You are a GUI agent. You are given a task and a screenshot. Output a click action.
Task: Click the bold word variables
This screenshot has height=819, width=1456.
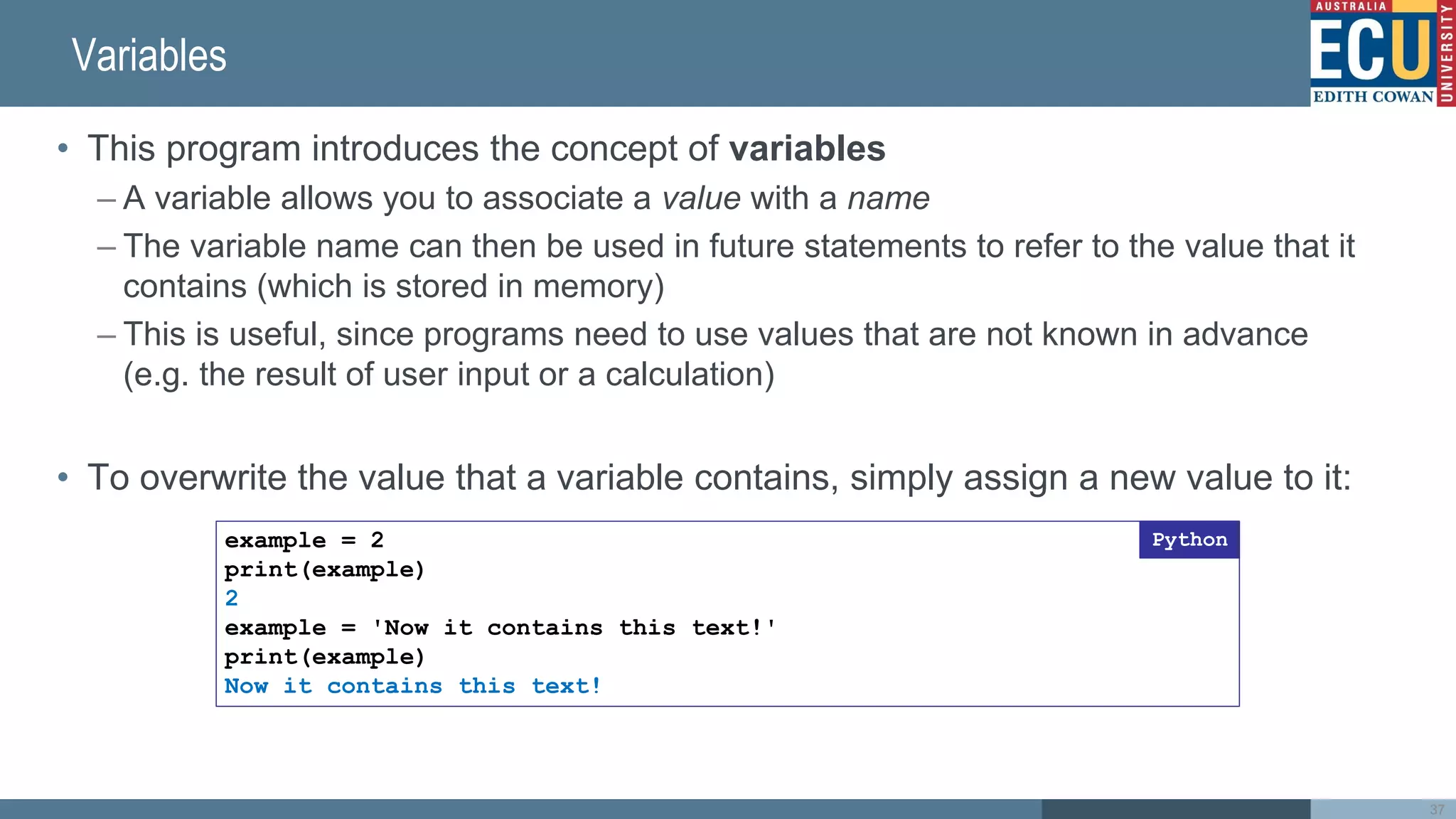[807, 149]
